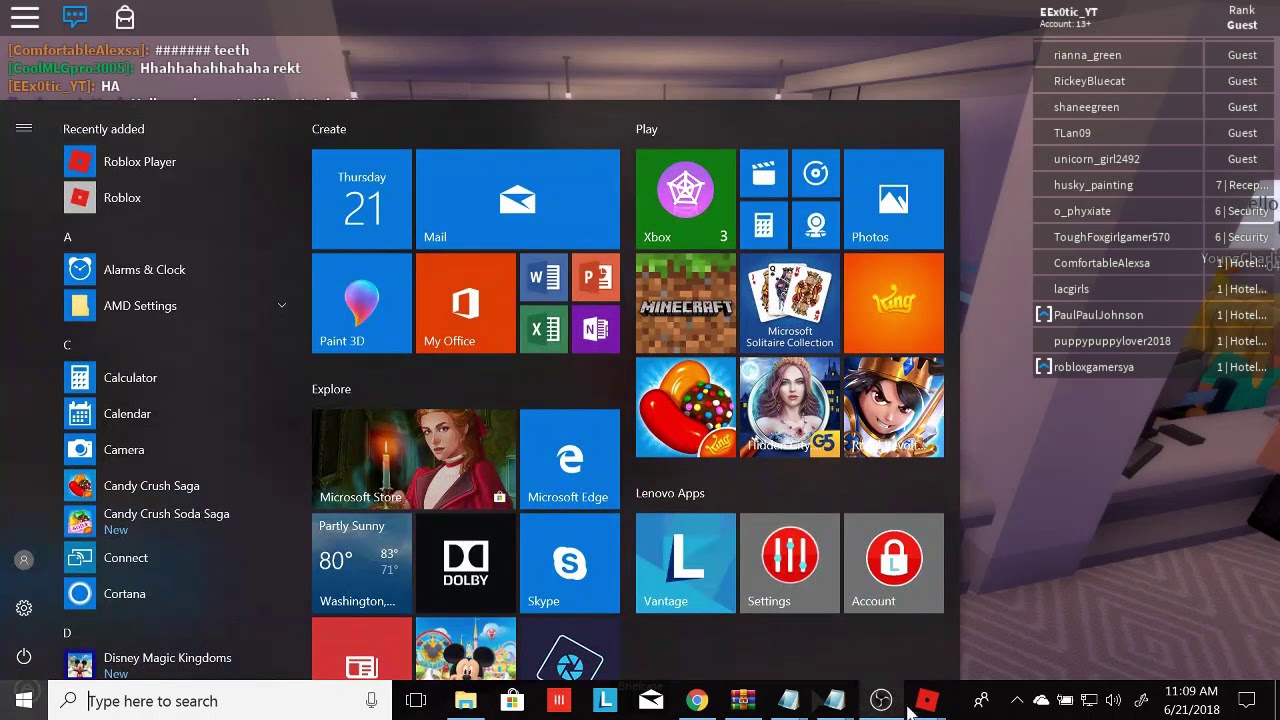Viewport: 1280px width, 720px height.
Task: Open the Roblox game menu hamburger
Action: (25, 17)
